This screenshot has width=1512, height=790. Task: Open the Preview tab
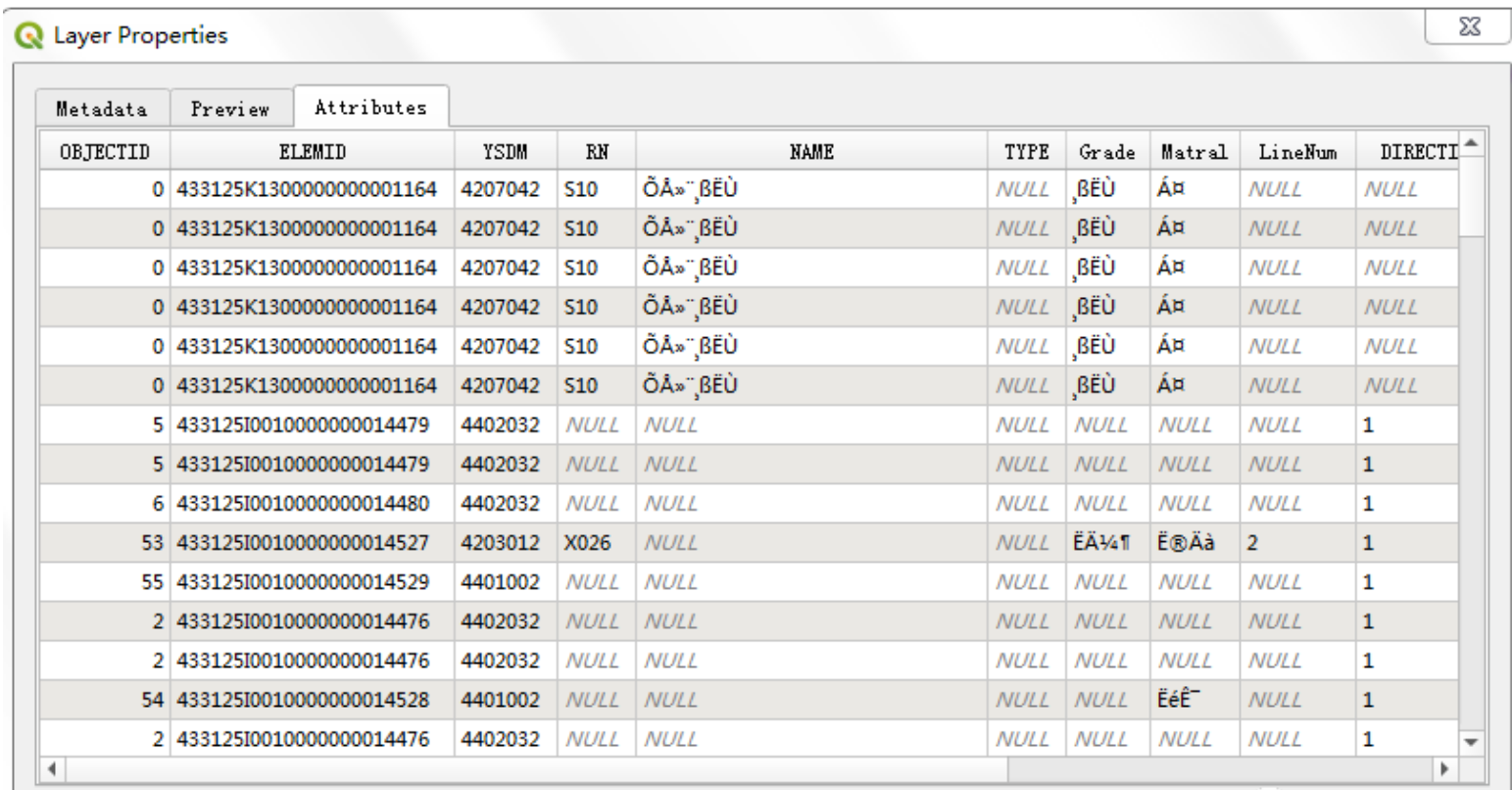[x=230, y=109]
